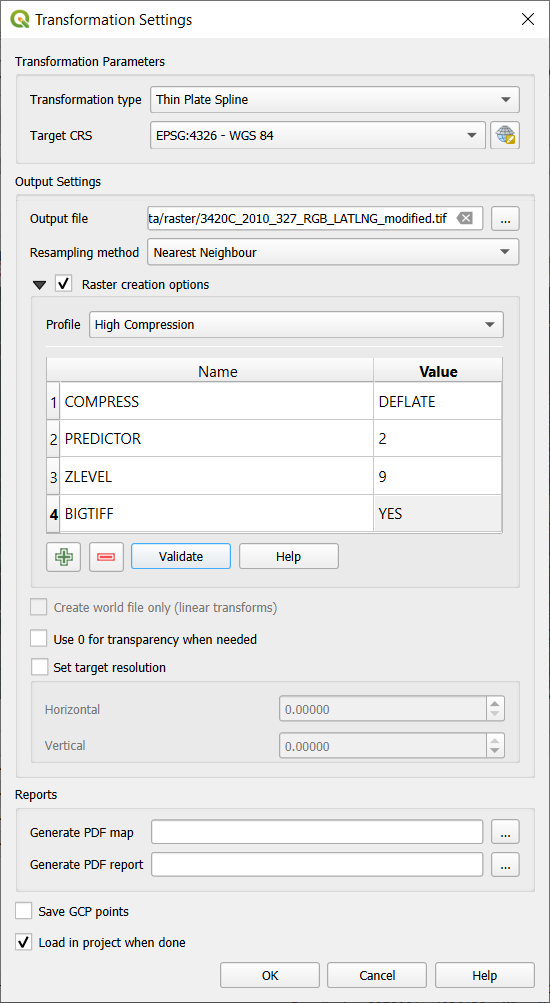Remove the selected creation option row
This screenshot has width=550, height=1003.
pyautogui.click(x=106, y=557)
